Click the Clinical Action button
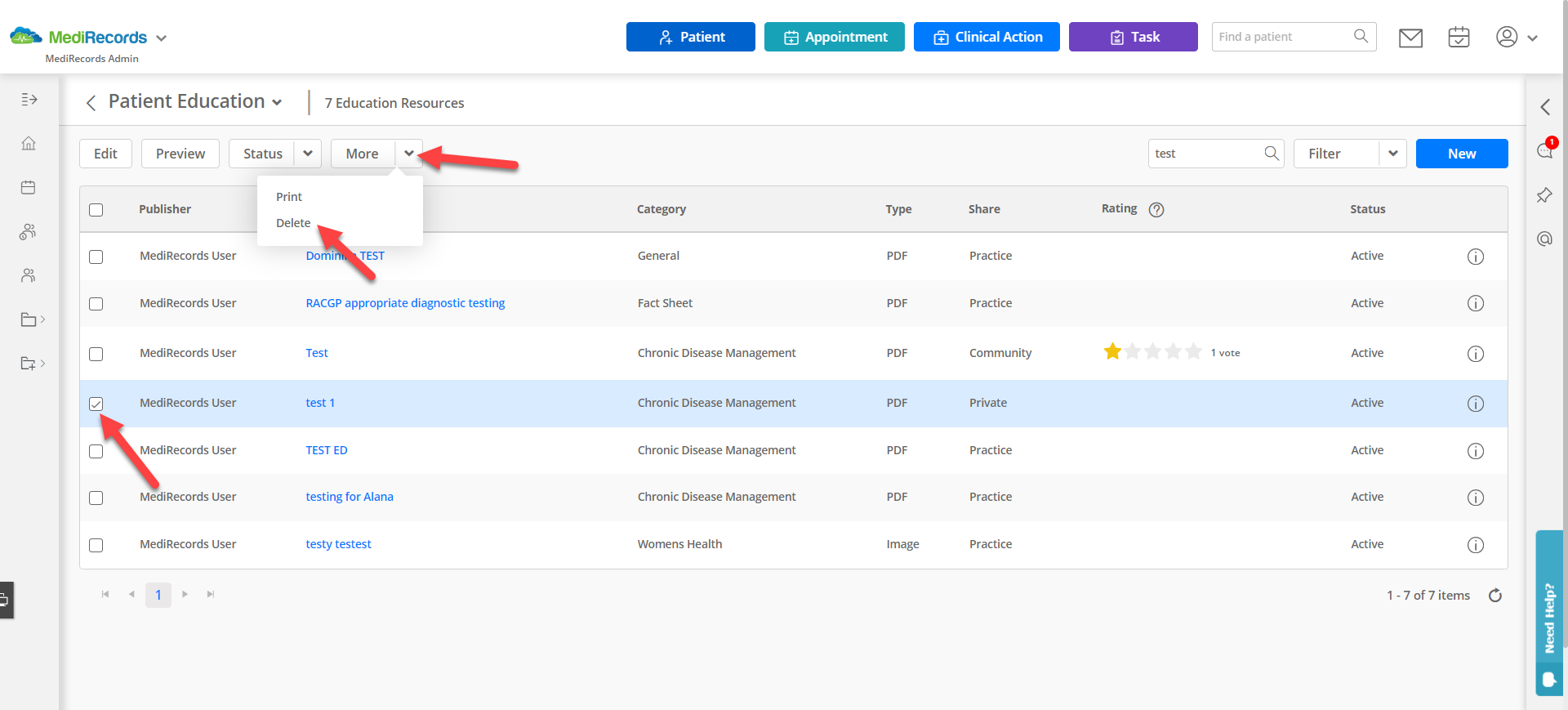This screenshot has width=1568, height=710. pos(987,37)
